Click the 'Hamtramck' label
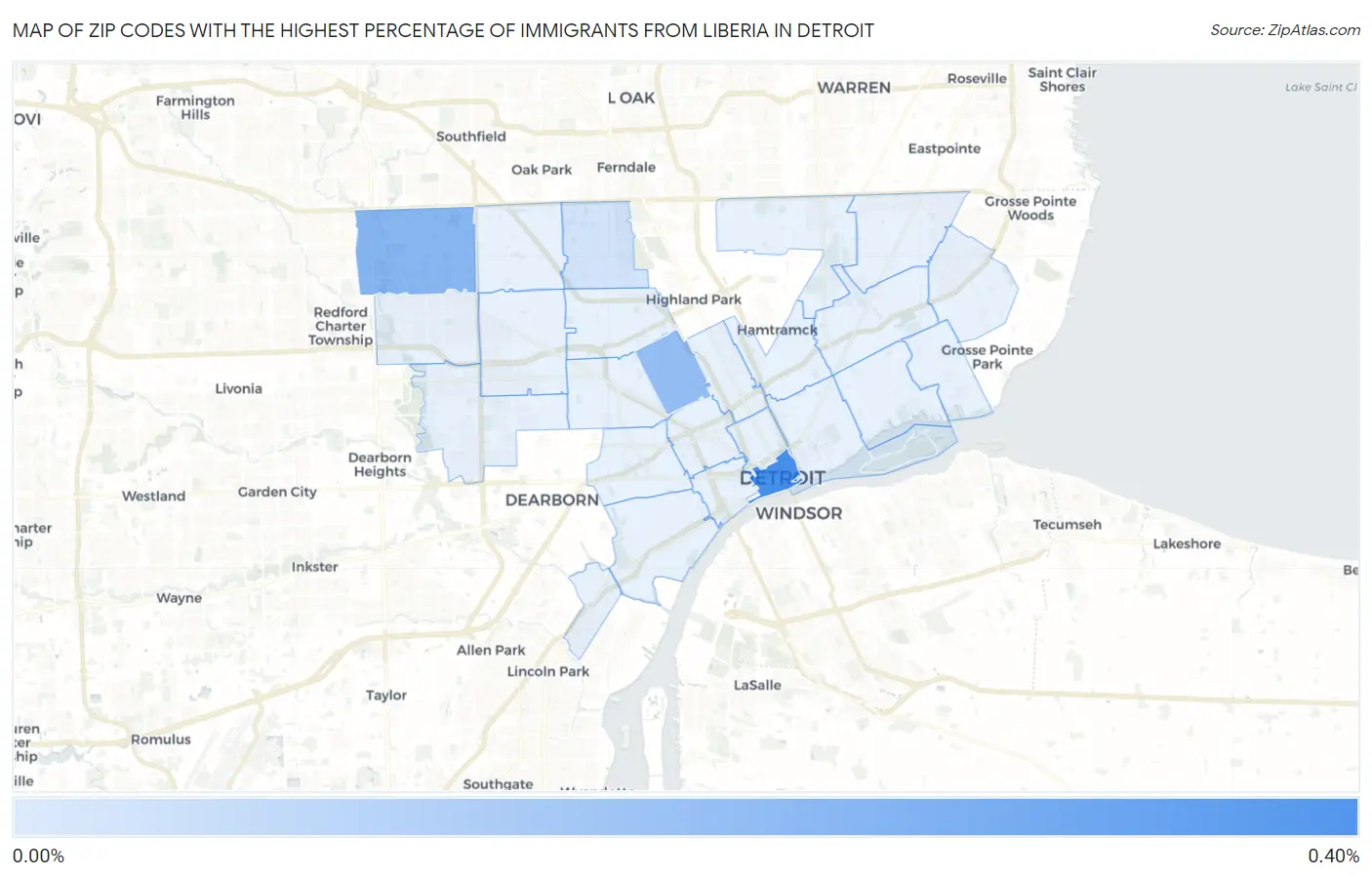 777,330
